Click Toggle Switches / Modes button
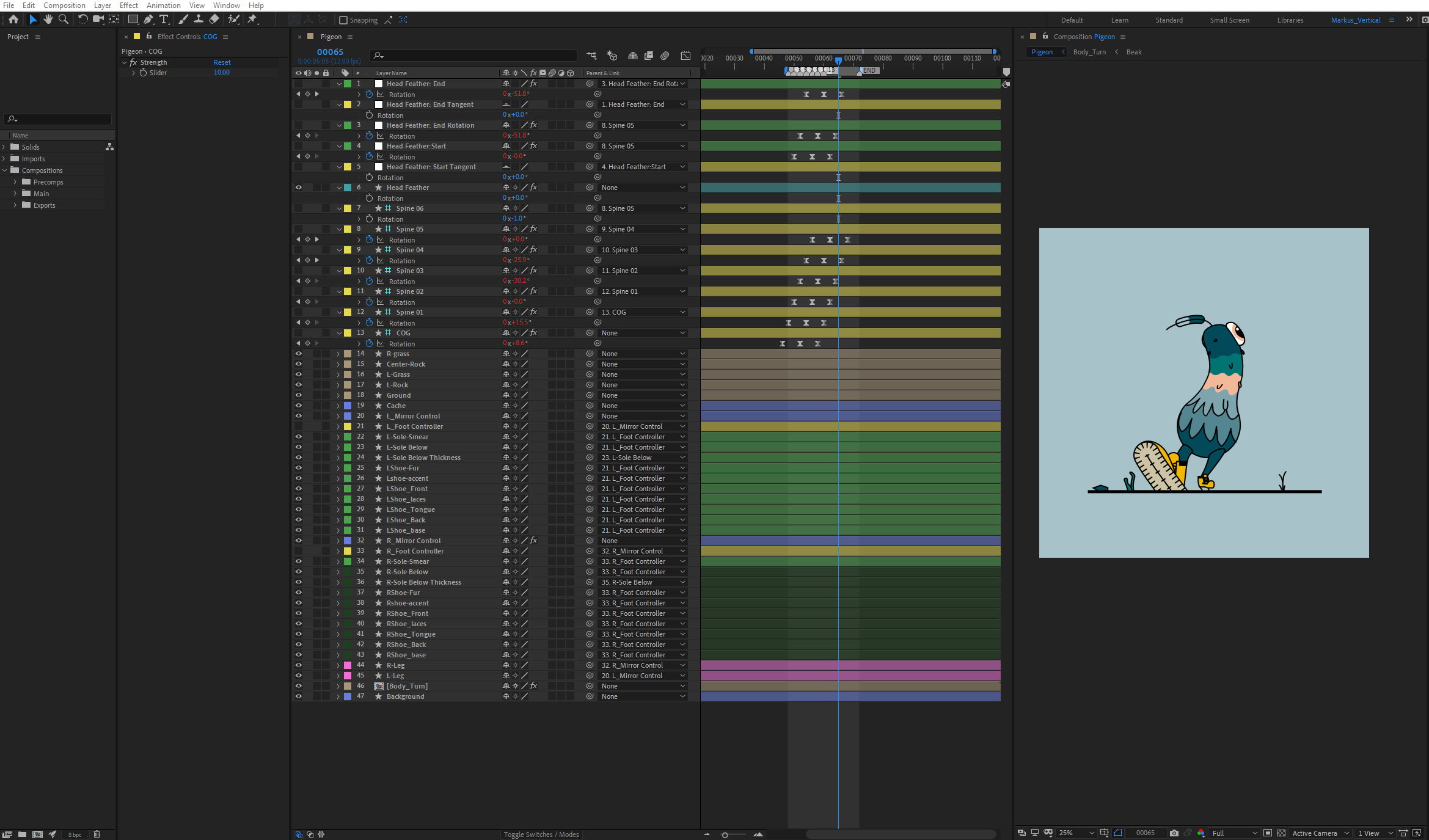1429x840 pixels. (x=541, y=835)
